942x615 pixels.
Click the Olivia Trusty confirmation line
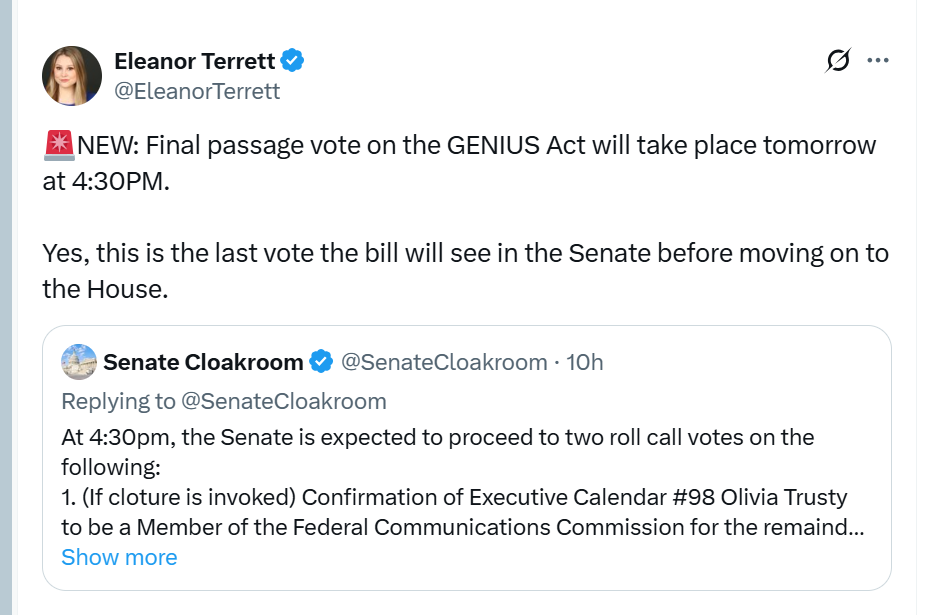click(x=454, y=497)
